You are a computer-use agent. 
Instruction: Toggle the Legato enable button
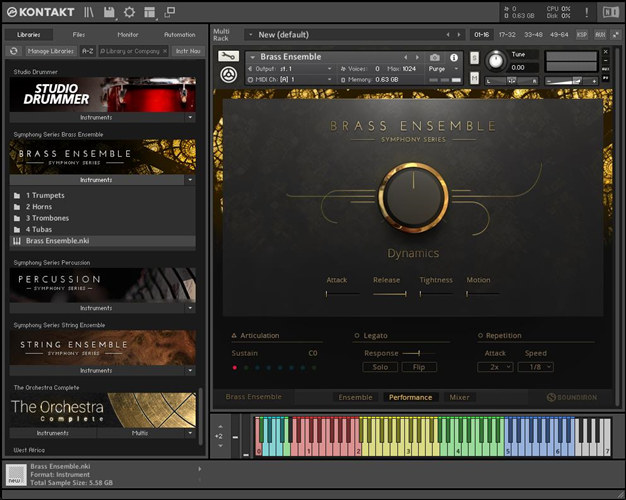358,336
